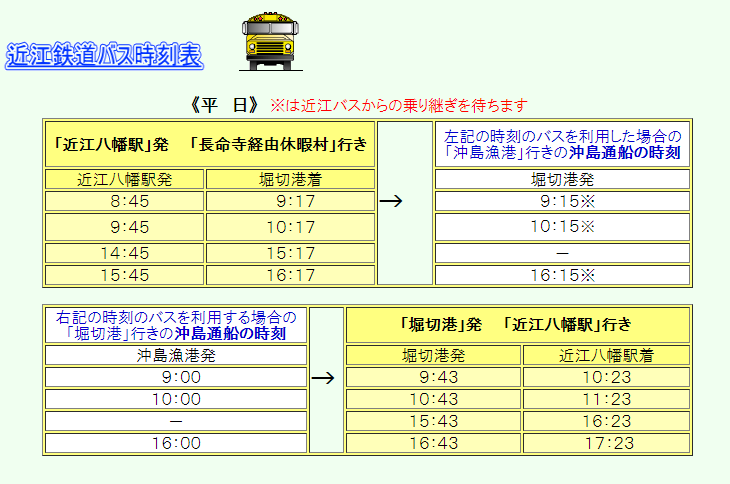Select the 10:15※ ferry time

562,227
